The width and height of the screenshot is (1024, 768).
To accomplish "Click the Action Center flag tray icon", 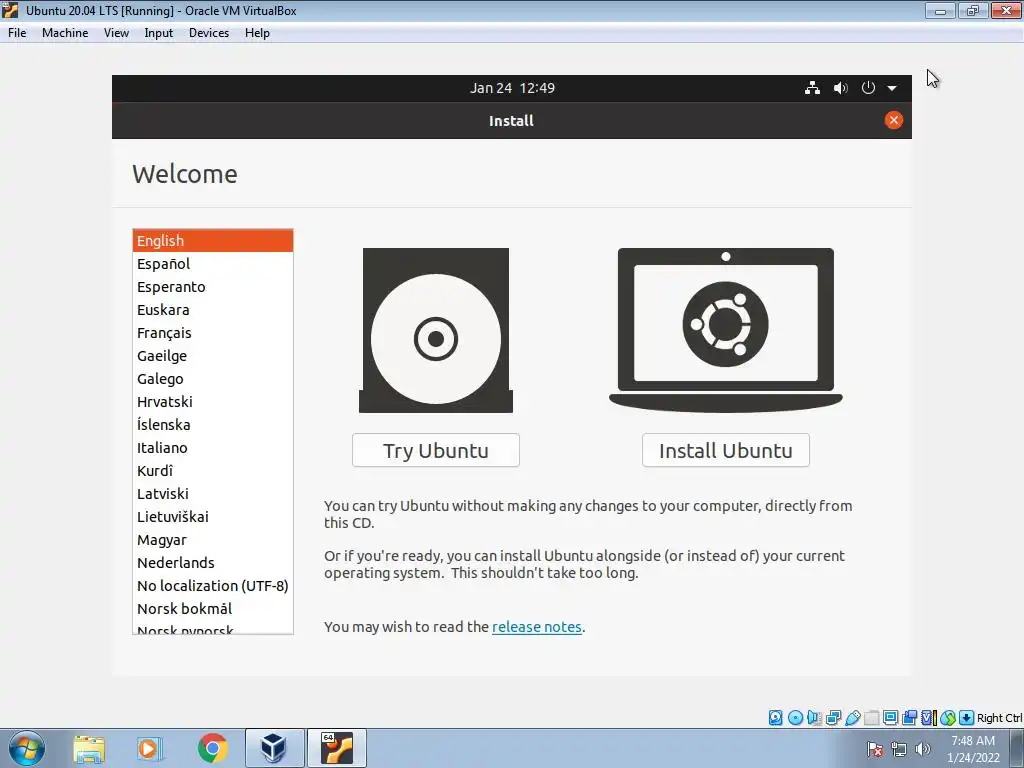I will (875, 749).
